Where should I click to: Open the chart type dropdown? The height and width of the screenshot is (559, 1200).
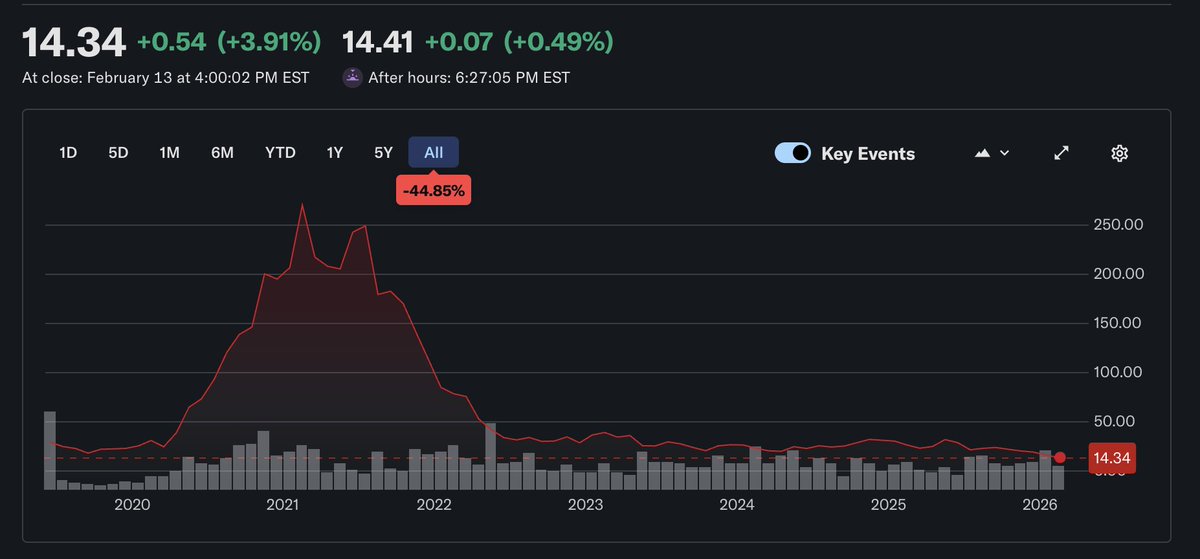pos(992,153)
